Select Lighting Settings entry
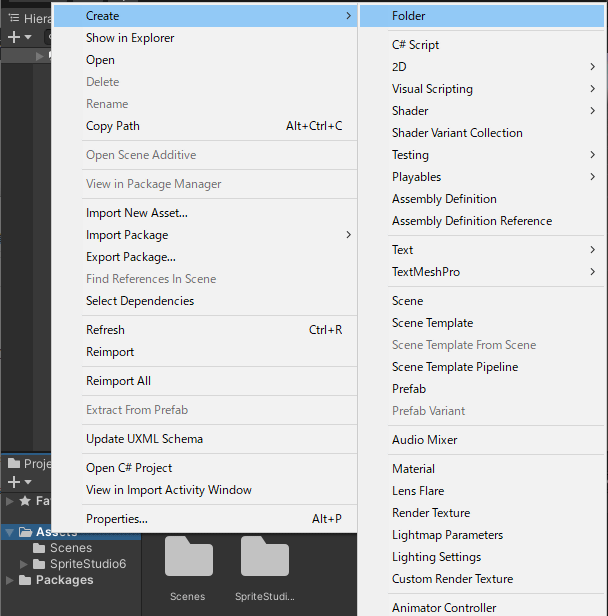Screen dimensions: 608x616 [482, 557]
